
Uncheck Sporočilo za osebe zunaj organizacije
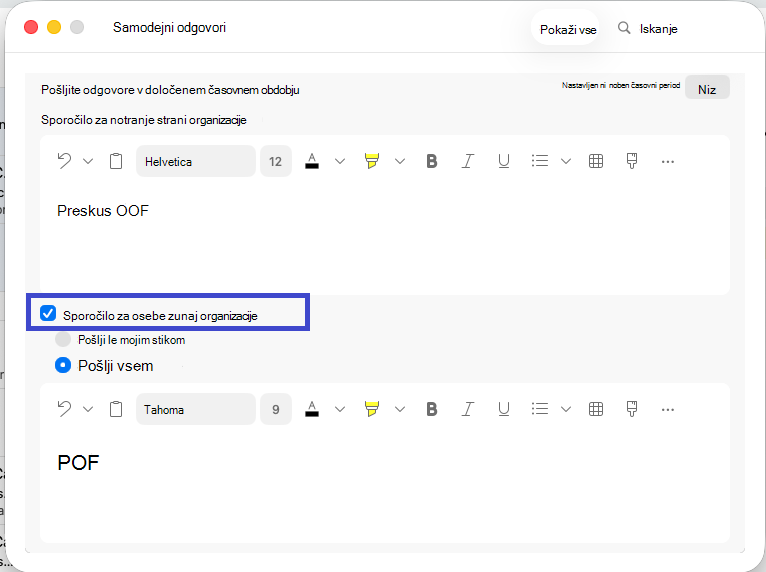[x=48, y=313]
